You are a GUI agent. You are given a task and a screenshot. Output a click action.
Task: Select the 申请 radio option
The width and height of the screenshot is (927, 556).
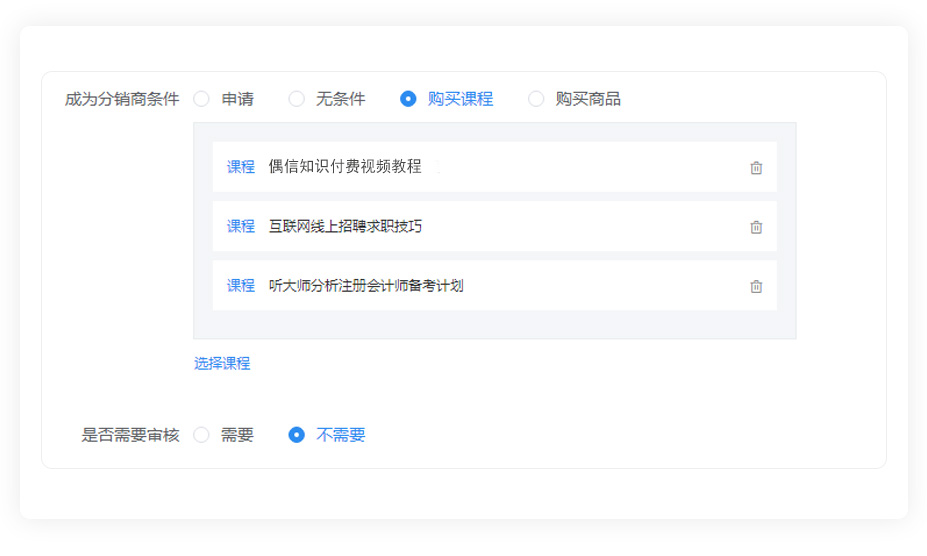coord(202,99)
